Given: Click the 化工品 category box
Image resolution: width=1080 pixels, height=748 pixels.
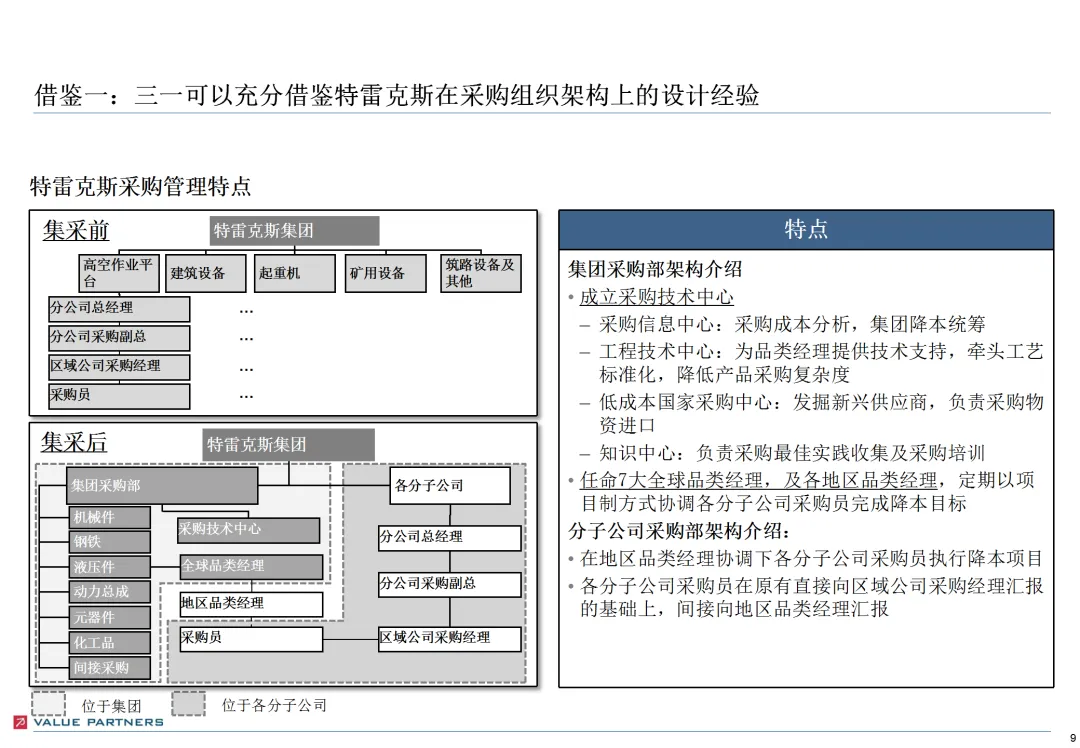Looking at the screenshot, I should [x=110, y=643].
